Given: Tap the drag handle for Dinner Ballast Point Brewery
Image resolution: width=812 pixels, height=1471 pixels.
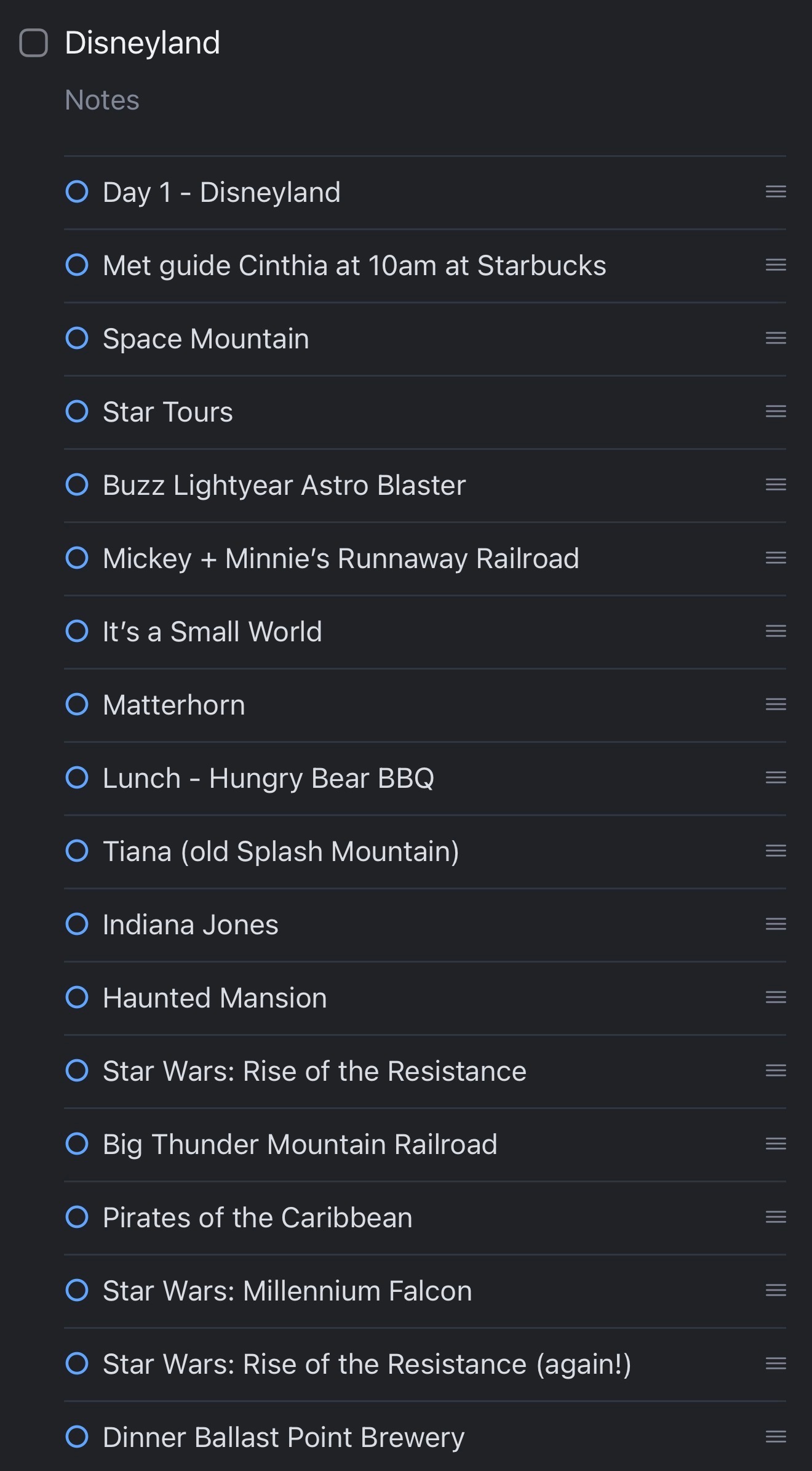Looking at the screenshot, I should tap(776, 1437).
